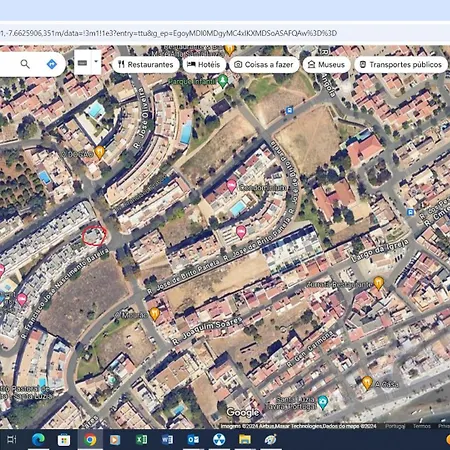
Task: Click the search magnifier icon
Action: pos(25,63)
